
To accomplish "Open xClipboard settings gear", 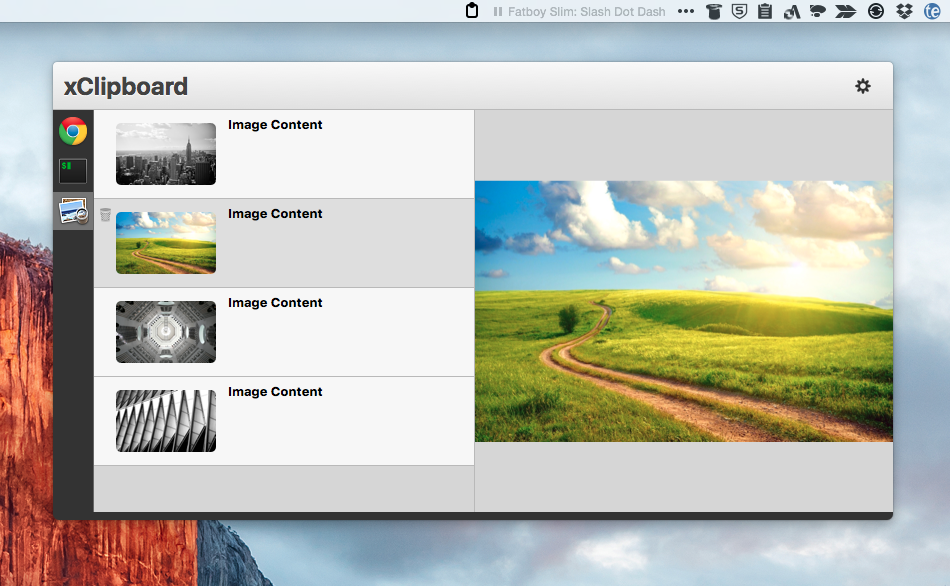I will coord(863,86).
